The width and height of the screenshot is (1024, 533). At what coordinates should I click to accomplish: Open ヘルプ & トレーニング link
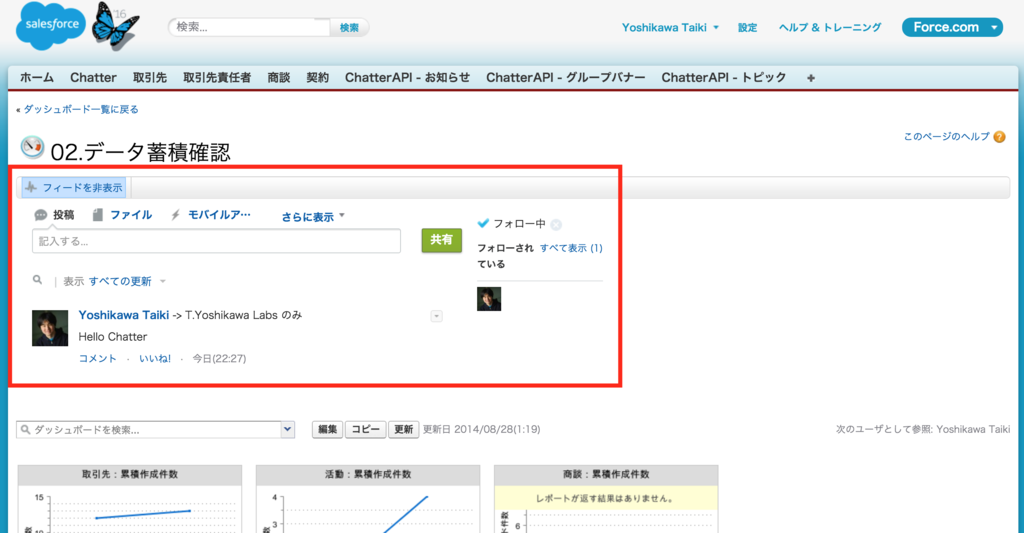coord(830,27)
